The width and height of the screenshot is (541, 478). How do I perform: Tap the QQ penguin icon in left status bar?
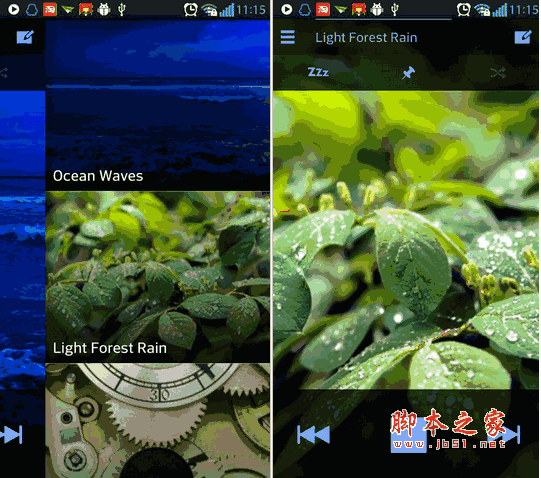[x=32, y=9]
